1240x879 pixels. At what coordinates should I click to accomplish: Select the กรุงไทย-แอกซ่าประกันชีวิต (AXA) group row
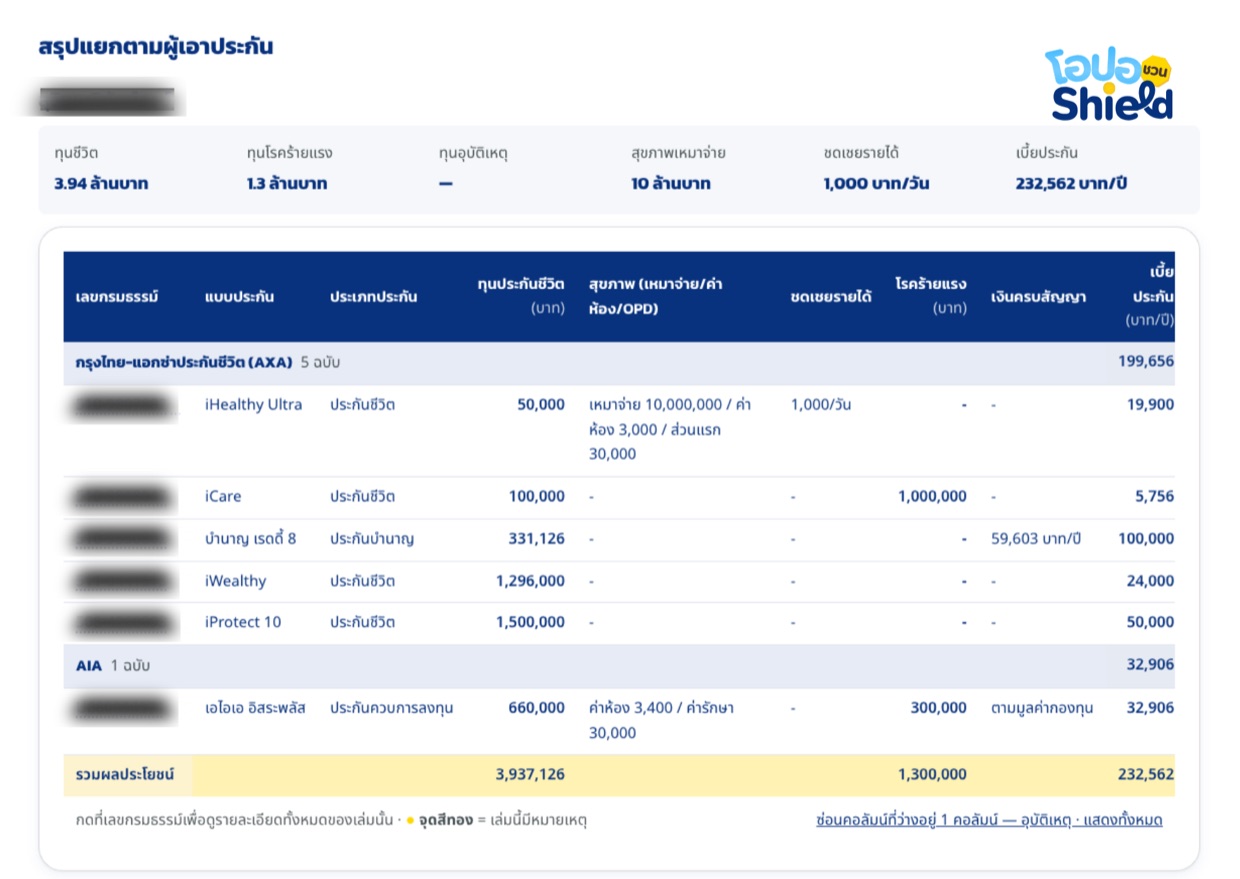[x=619, y=362]
